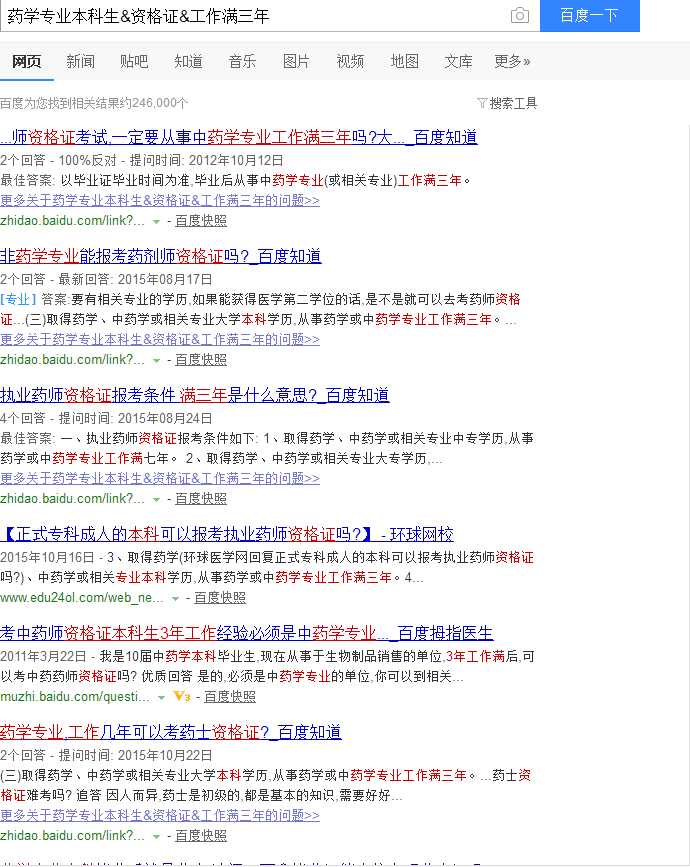Click the 百度一下 search button
Screen dimensions: 690x867
[x=589, y=15]
